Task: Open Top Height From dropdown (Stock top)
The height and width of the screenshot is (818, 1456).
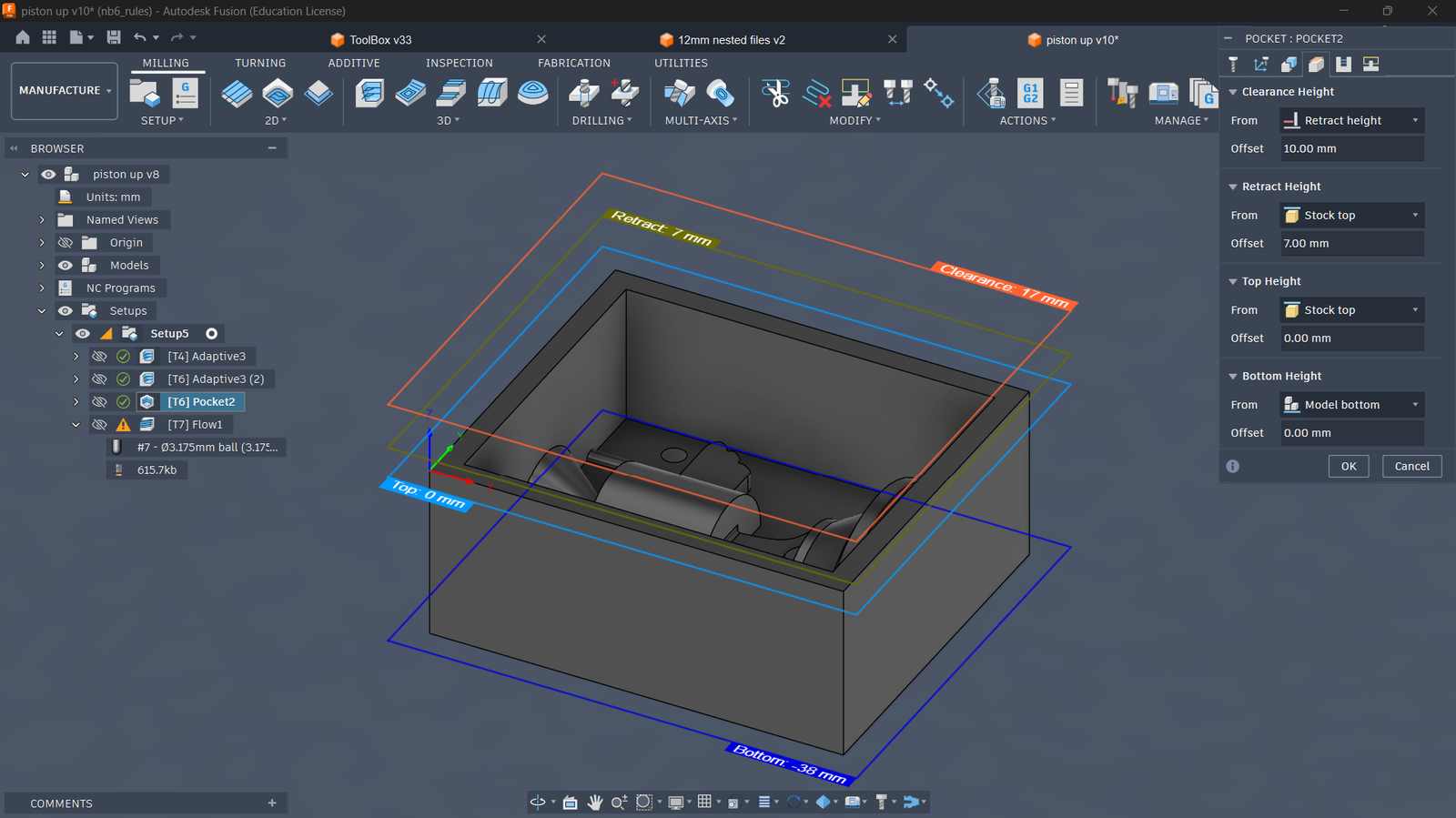Action: click(1351, 309)
